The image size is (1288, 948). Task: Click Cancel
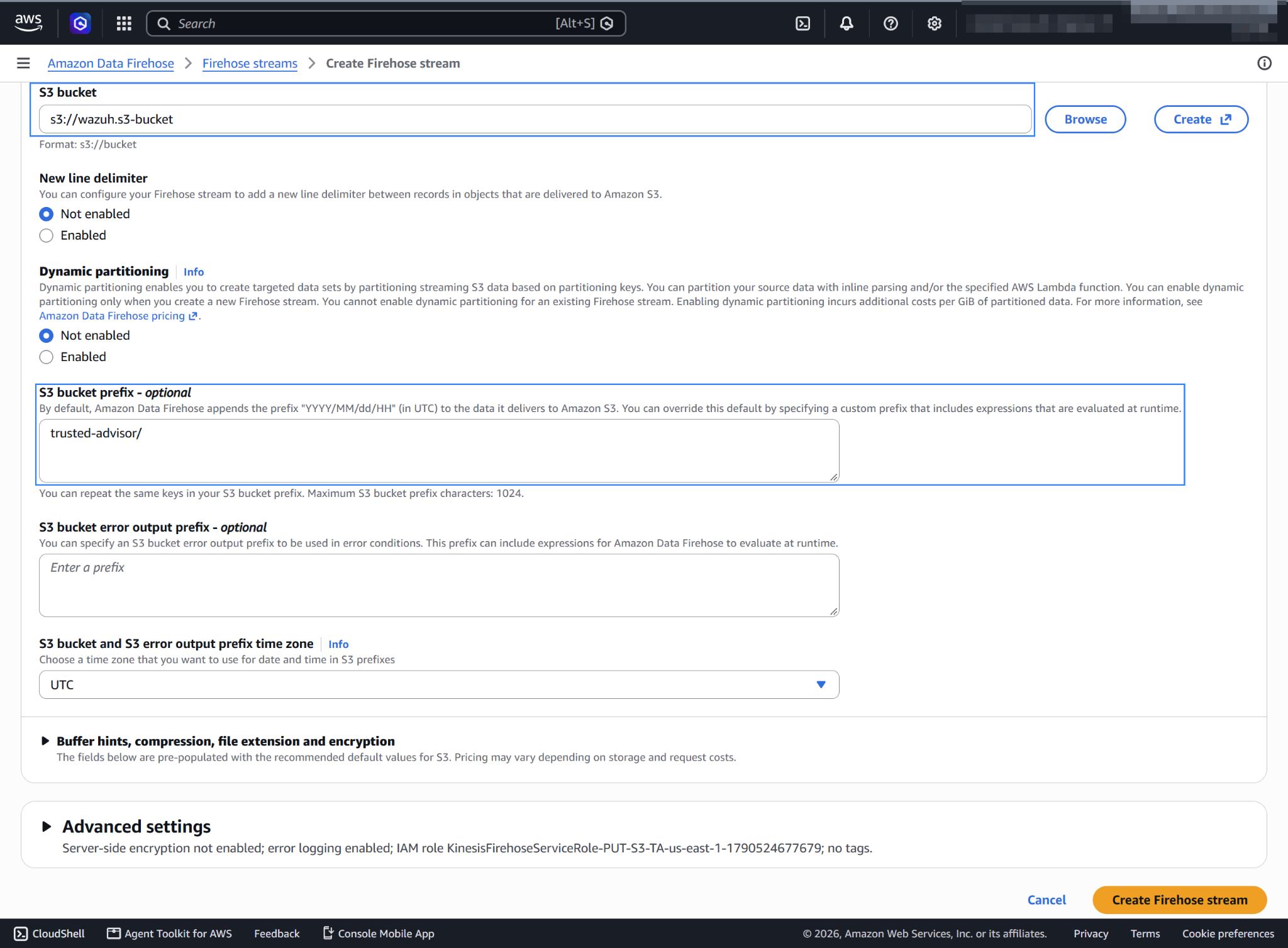[x=1046, y=900]
